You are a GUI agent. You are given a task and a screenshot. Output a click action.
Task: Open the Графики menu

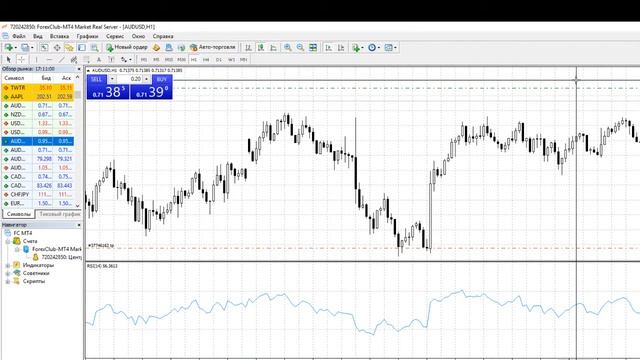(x=87, y=36)
